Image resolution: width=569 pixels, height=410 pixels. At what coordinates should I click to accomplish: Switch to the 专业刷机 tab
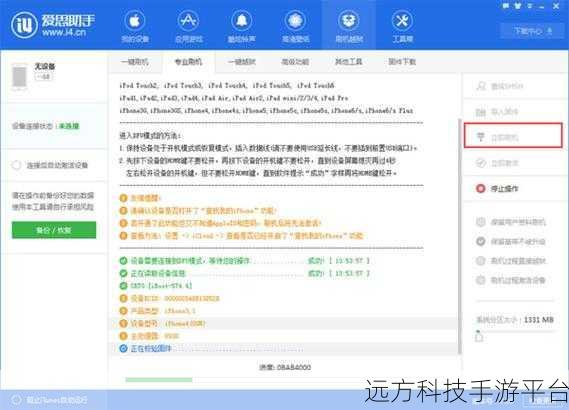click(x=188, y=62)
